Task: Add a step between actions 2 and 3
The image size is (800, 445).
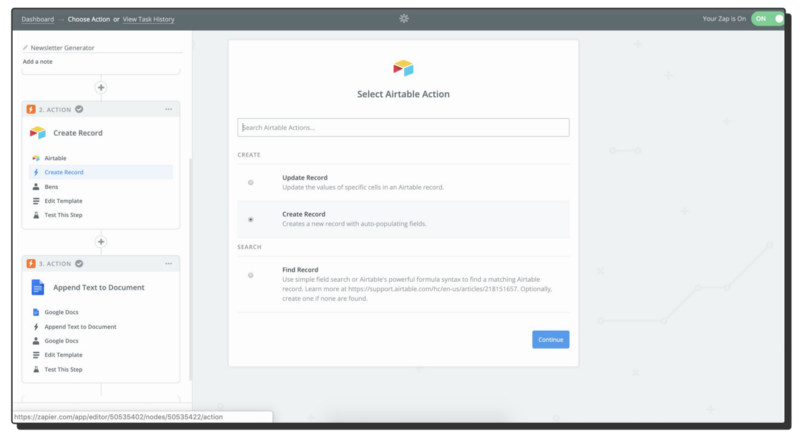Action: tap(101, 242)
